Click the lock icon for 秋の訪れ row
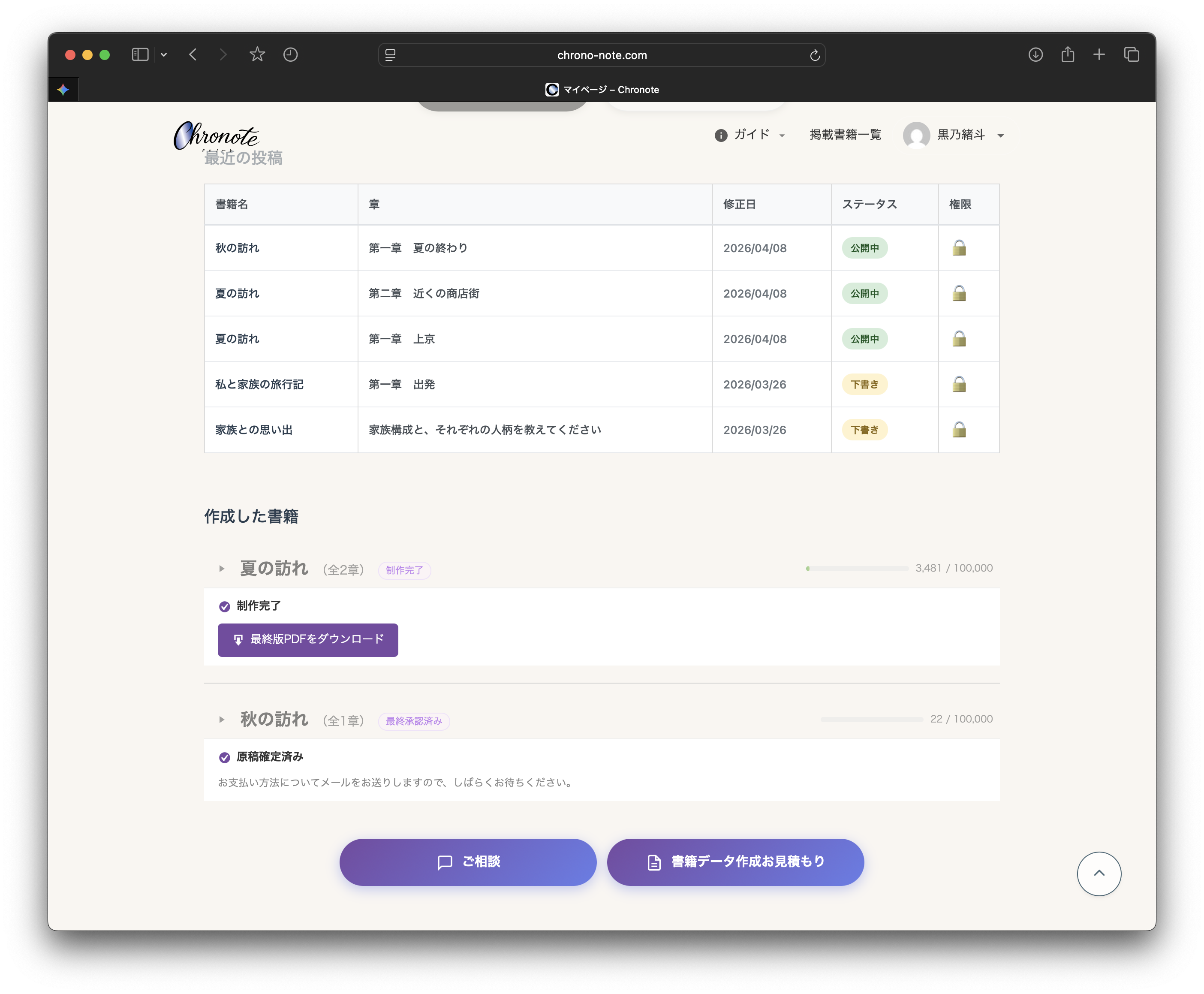 click(960, 248)
